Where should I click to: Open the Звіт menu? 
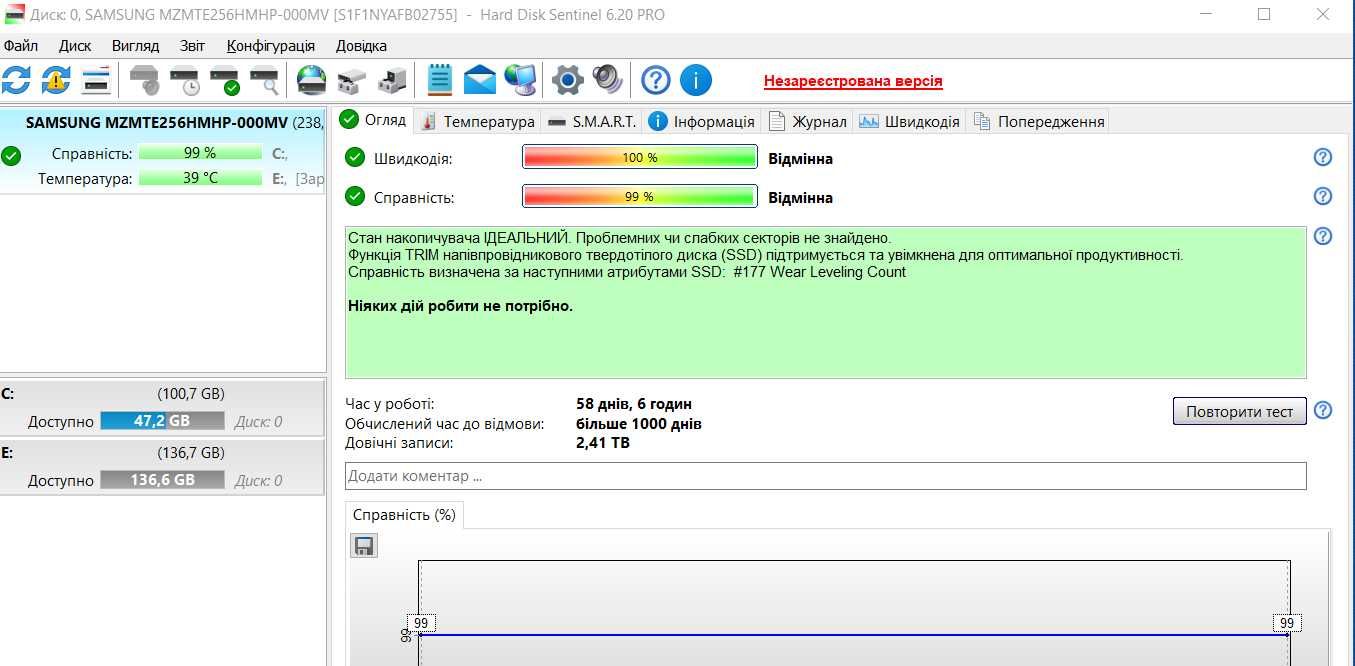coord(192,46)
